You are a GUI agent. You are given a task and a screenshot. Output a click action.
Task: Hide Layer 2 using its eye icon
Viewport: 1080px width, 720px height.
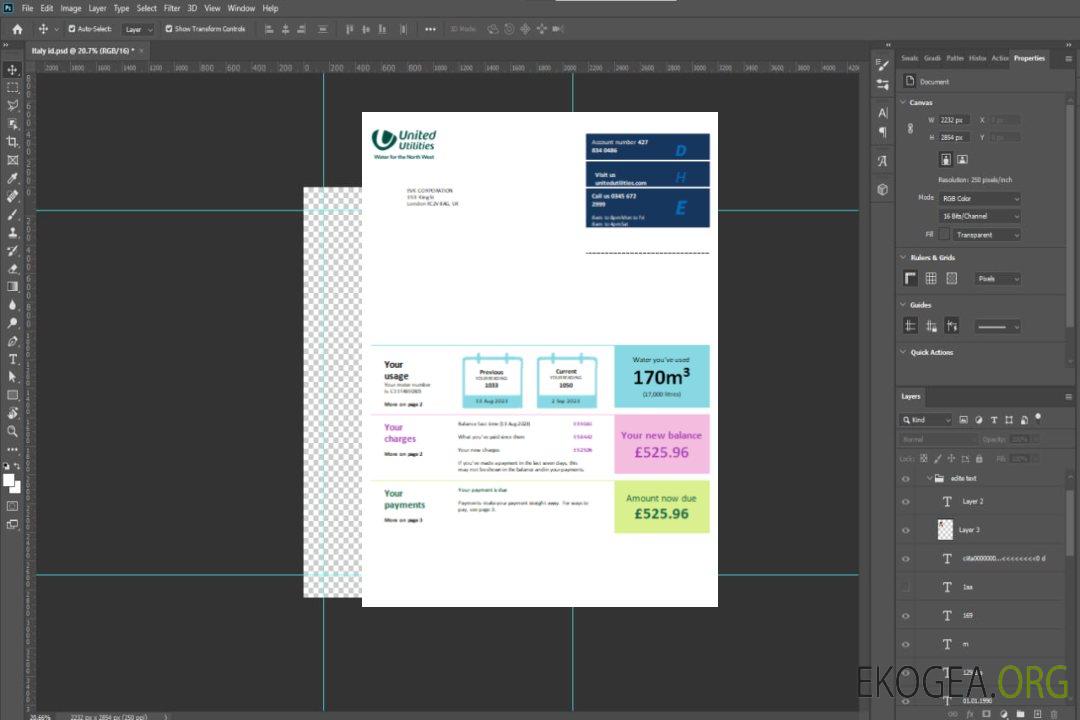(x=905, y=502)
